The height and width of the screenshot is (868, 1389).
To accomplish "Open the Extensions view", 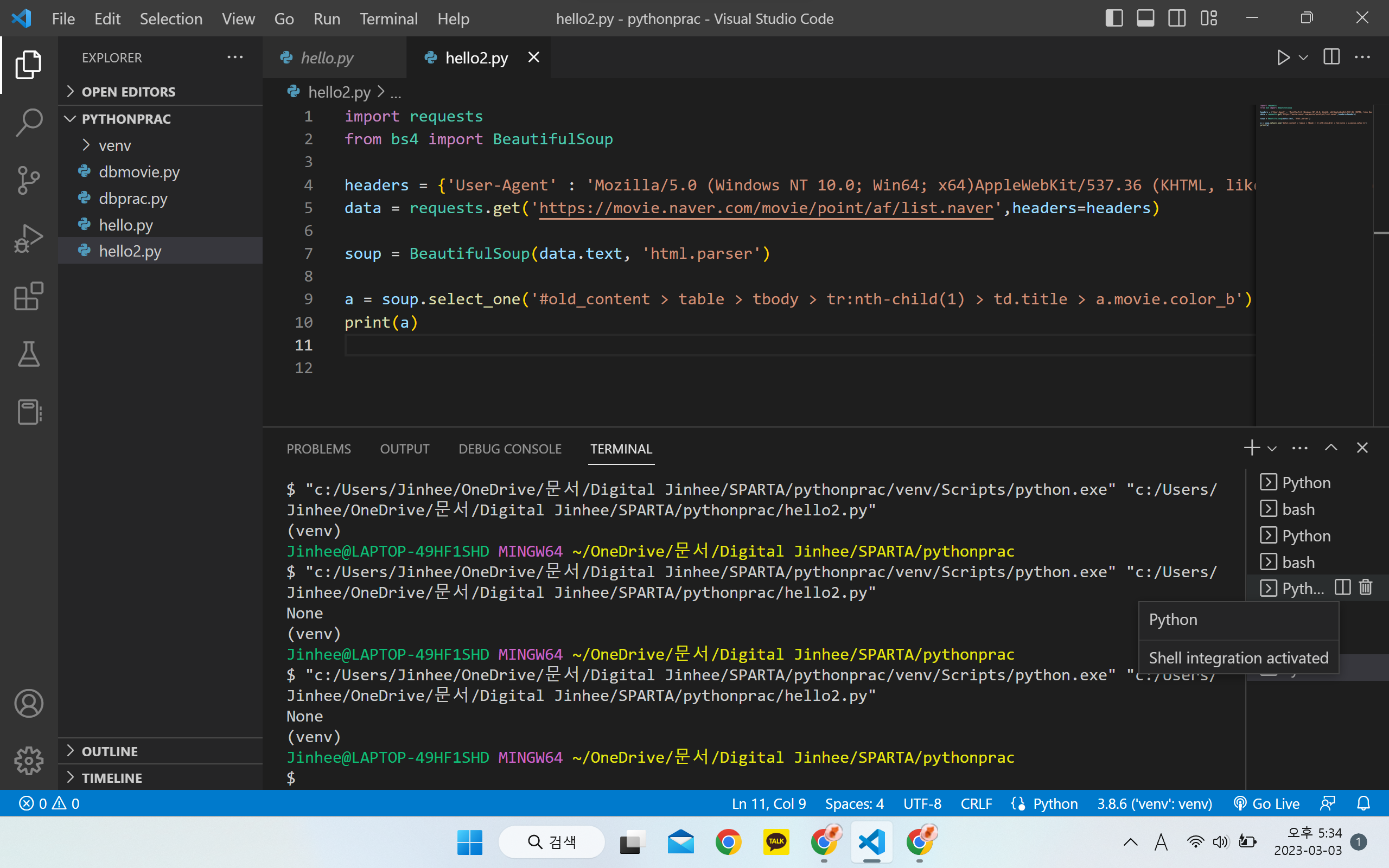I will 29,296.
